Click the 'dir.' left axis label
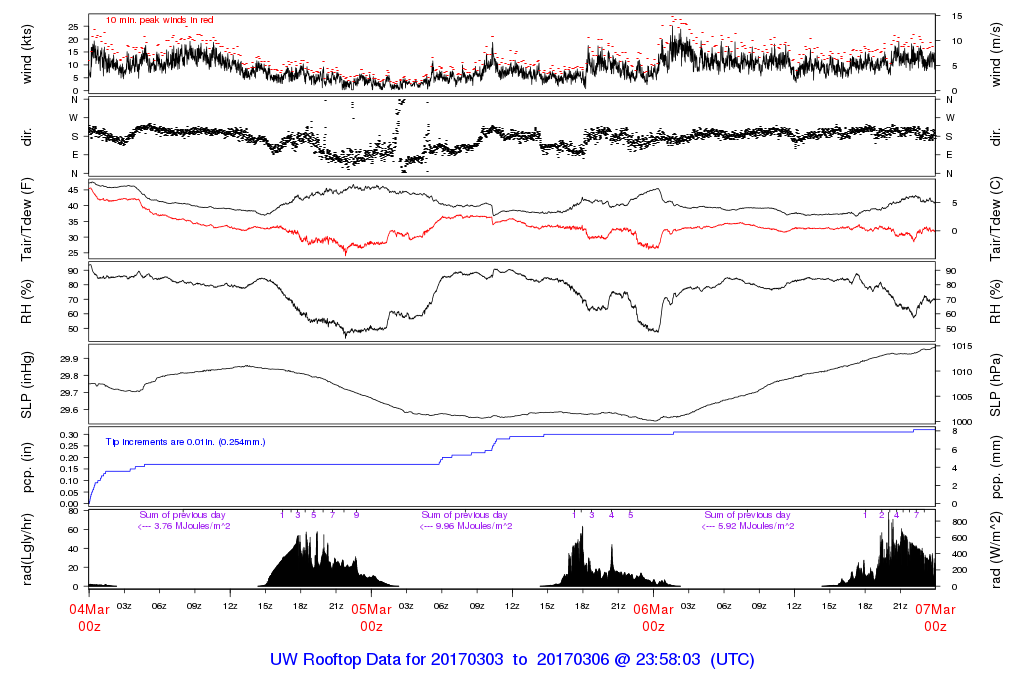 [27, 137]
